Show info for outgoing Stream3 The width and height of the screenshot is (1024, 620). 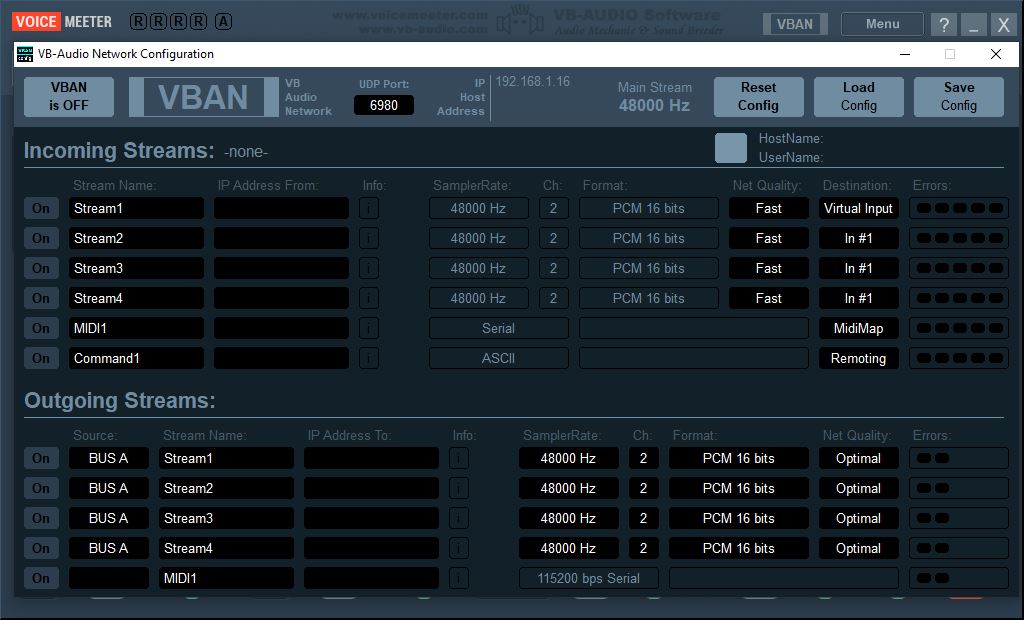pyautogui.click(x=459, y=519)
